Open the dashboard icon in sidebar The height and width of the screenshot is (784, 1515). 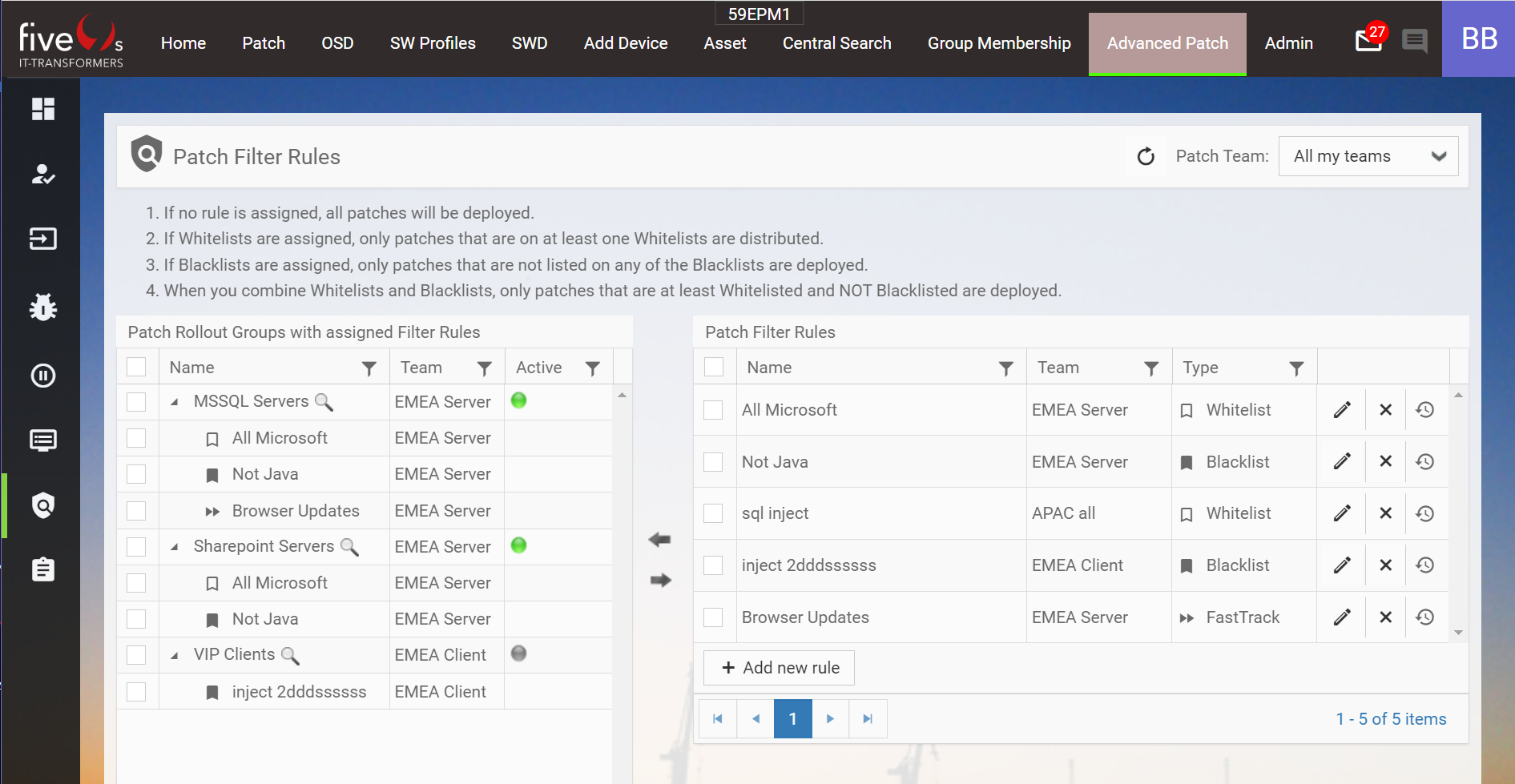[x=43, y=109]
